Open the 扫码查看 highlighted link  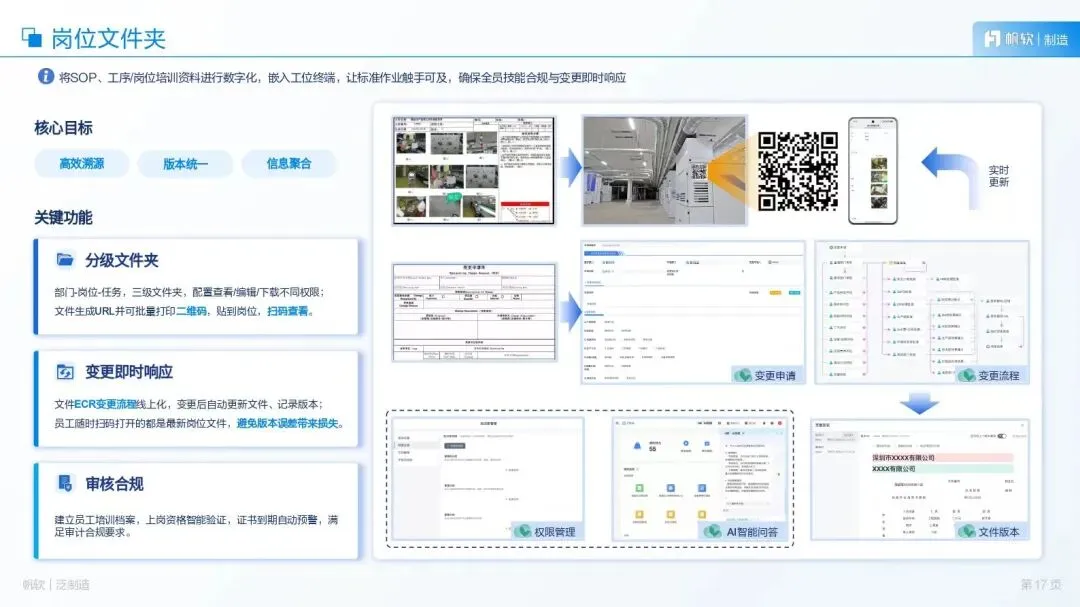pos(287,311)
